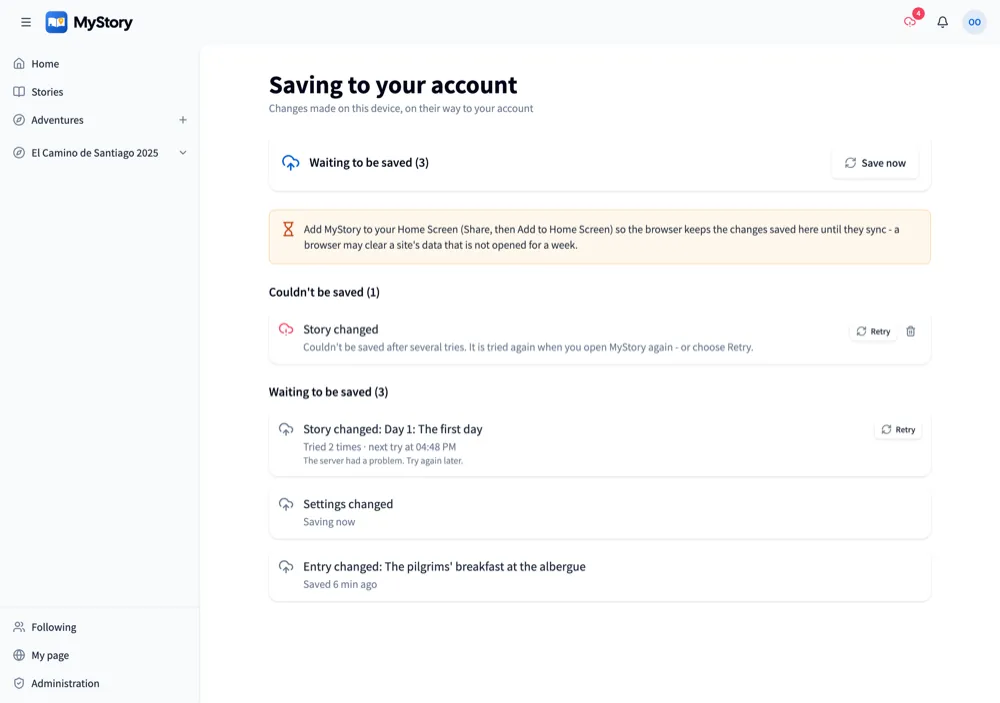Open El Camino de Santiago 2025 adventure
Image resolution: width=1000 pixels, height=703 pixels.
[89, 153]
